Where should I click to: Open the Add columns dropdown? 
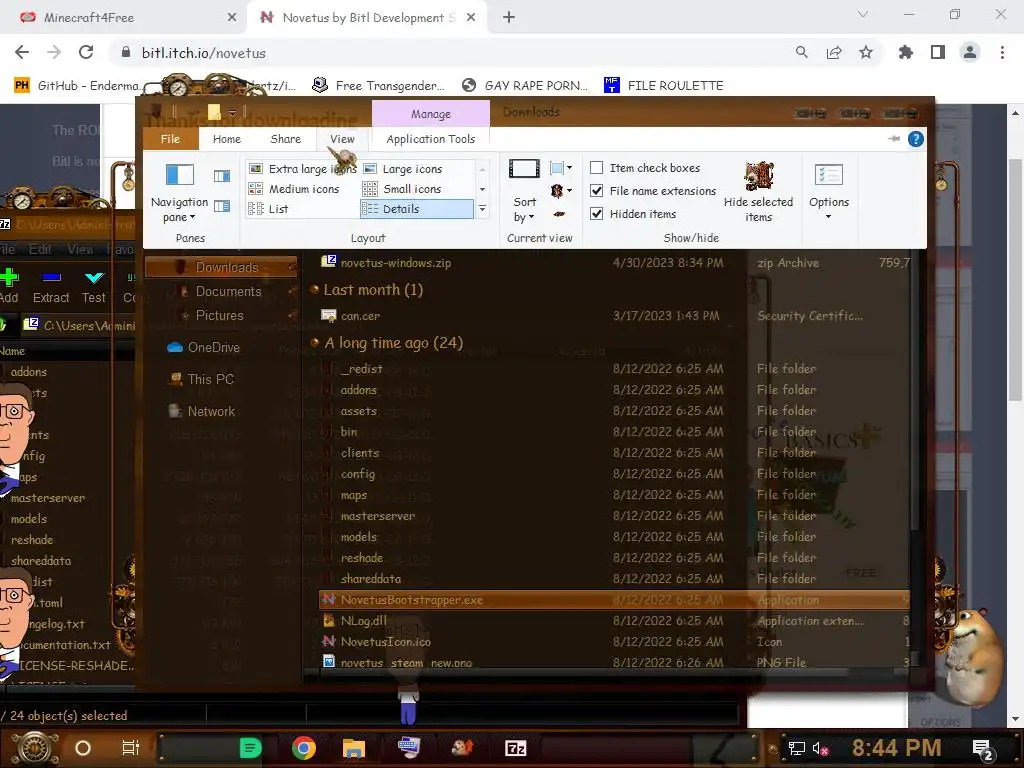(x=561, y=191)
